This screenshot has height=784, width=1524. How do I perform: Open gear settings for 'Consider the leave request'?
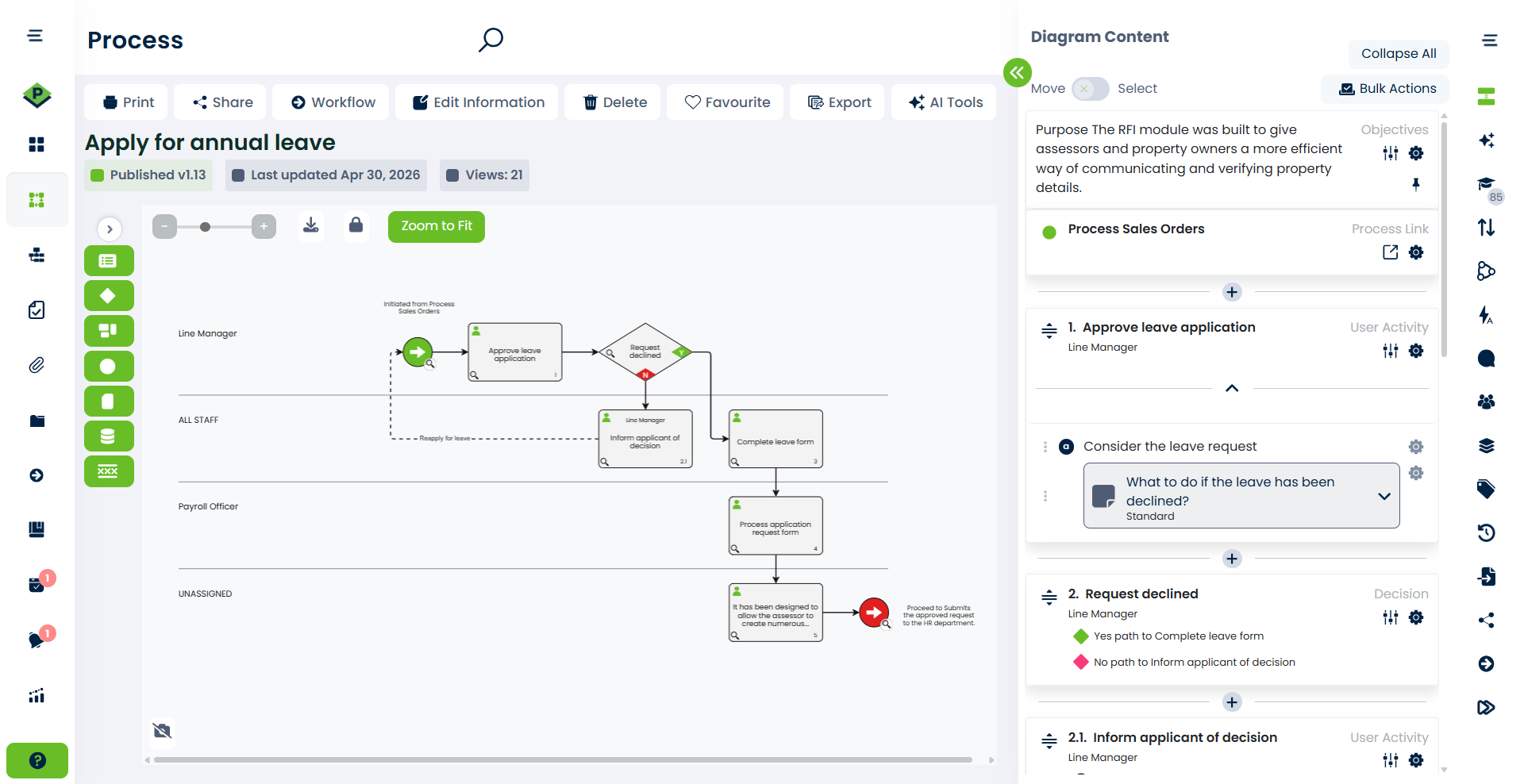click(x=1416, y=447)
